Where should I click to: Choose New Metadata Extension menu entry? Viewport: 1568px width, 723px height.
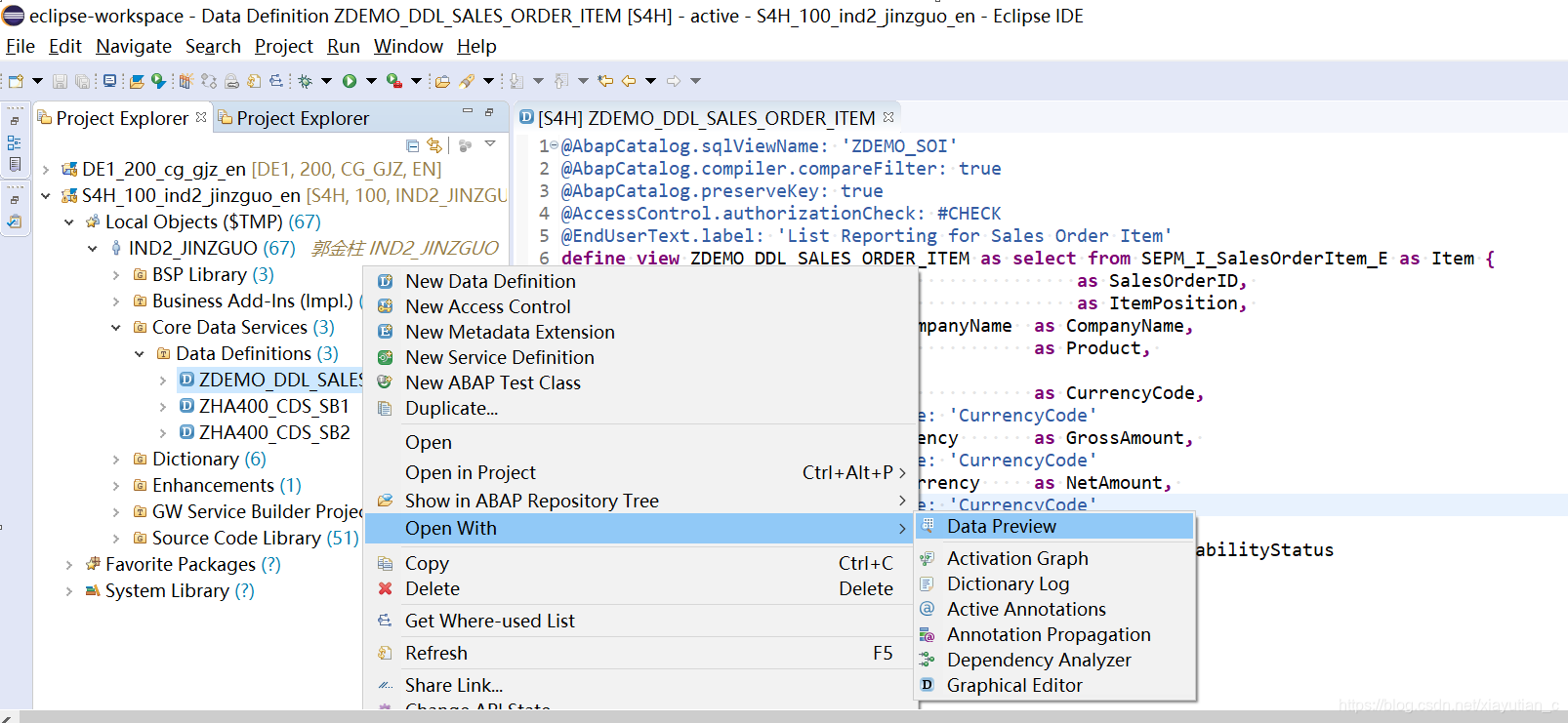[640, 332]
